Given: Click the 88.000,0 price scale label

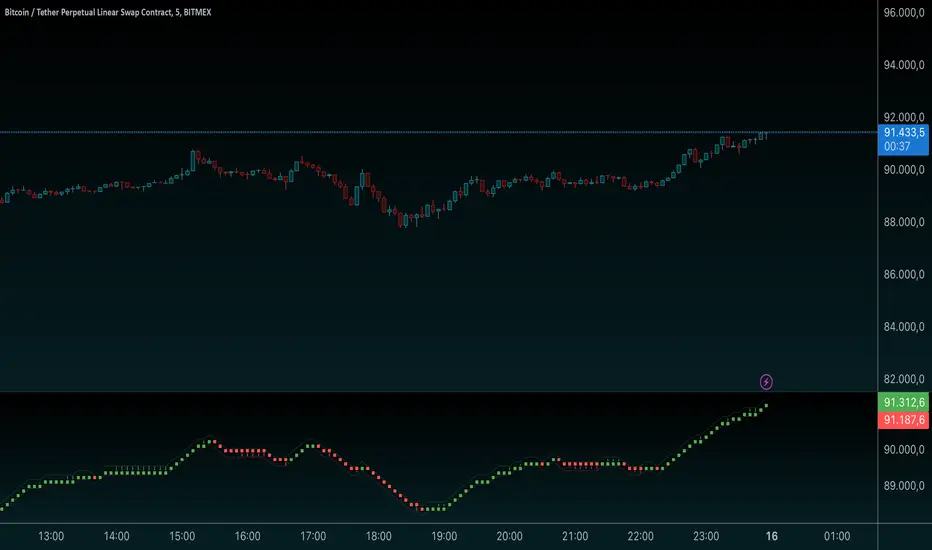Looking at the screenshot, I should tap(903, 222).
